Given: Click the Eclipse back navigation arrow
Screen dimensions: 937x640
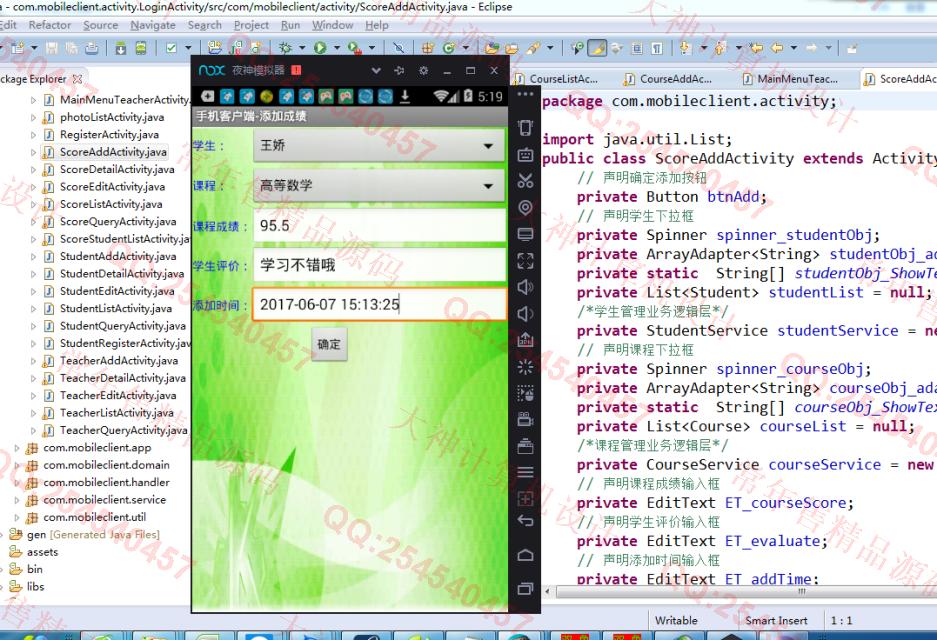Looking at the screenshot, I should tap(776, 48).
